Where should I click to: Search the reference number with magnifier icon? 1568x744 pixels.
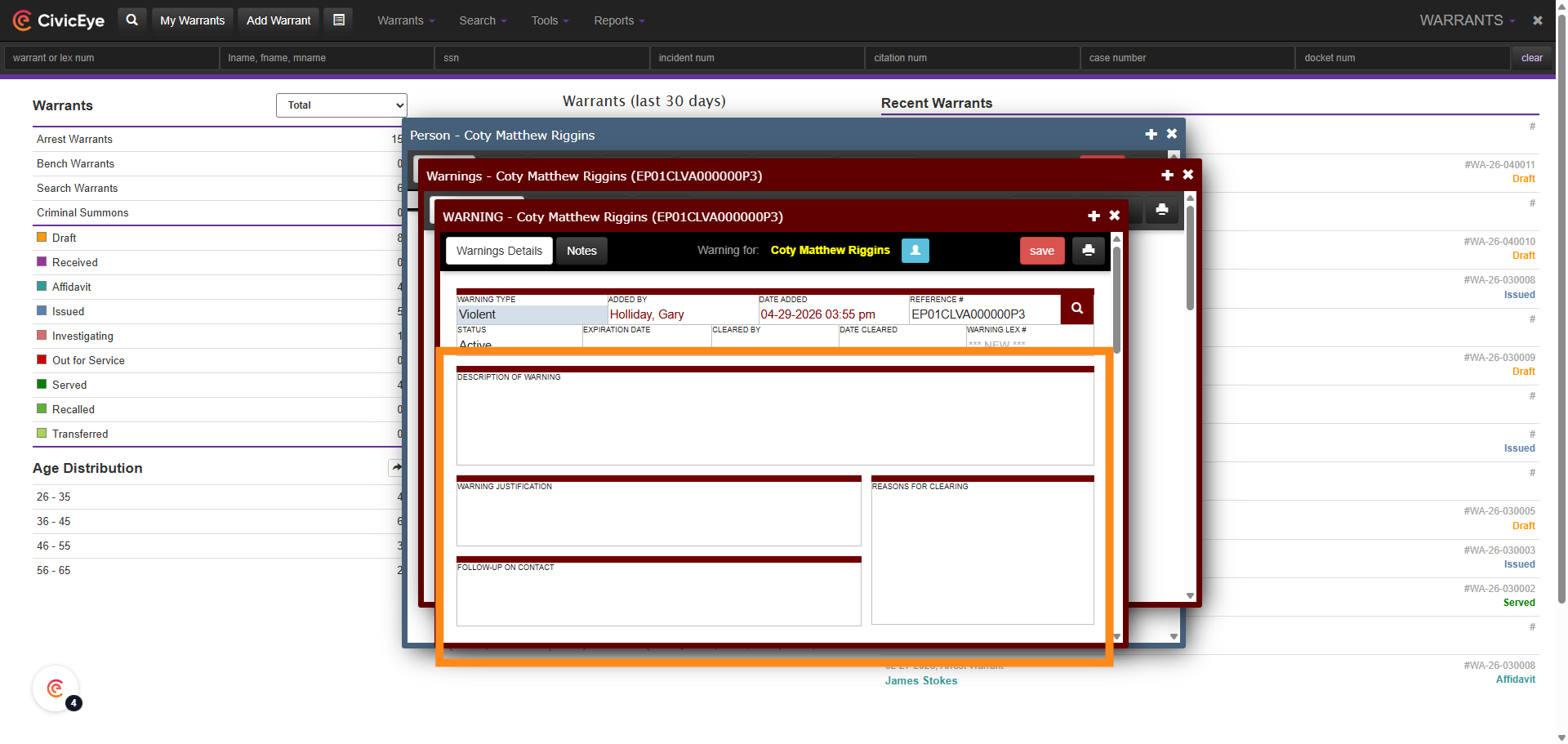tap(1077, 308)
